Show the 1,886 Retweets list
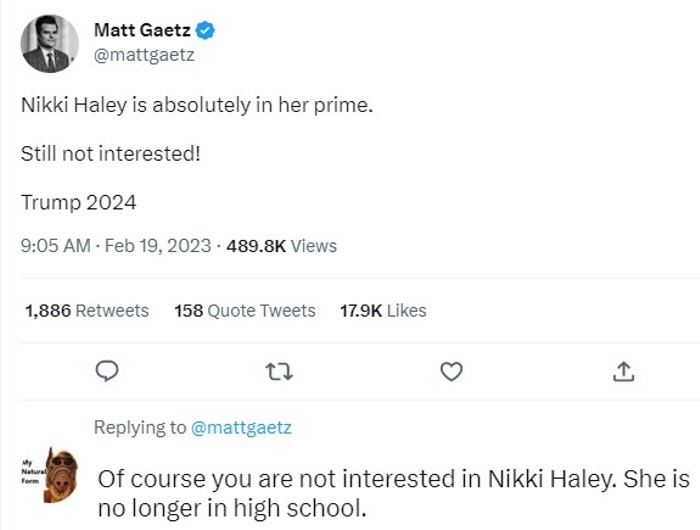 pyautogui.click(x=87, y=311)
